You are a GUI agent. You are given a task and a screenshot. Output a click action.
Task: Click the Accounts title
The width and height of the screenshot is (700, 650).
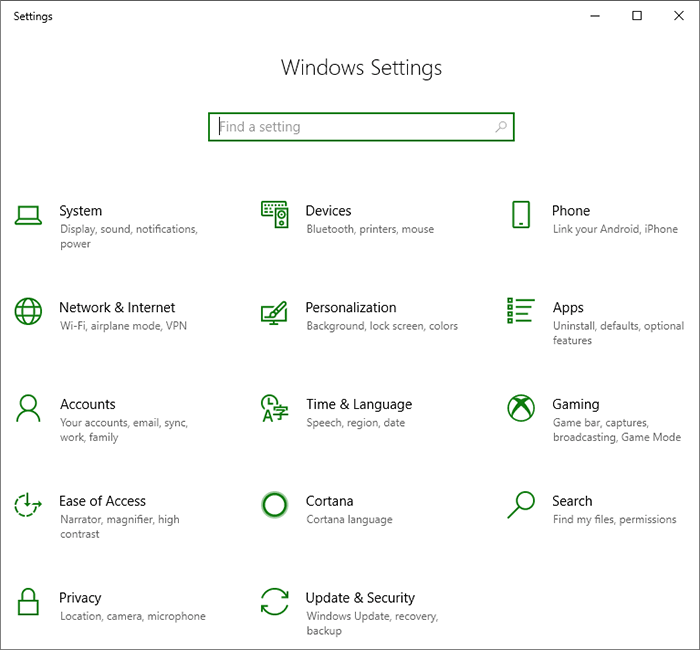pos(88,404)
